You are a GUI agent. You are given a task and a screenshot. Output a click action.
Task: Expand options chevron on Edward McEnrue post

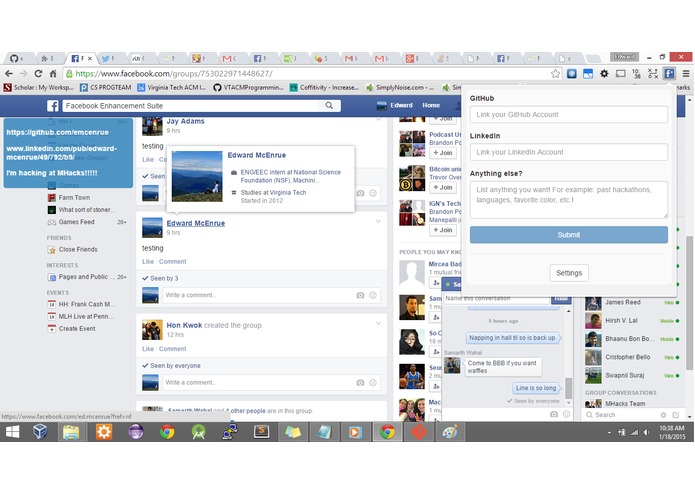point(378,221)
